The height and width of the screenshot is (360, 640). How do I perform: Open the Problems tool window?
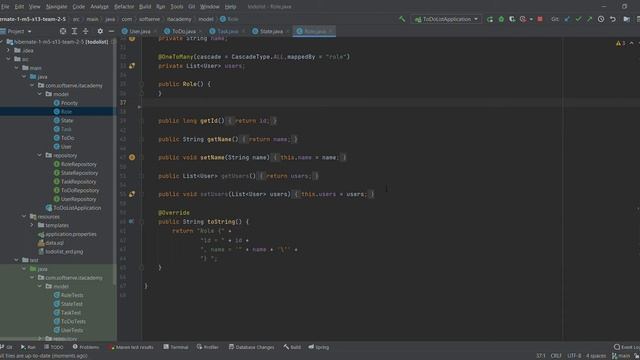(x=86, y=347)
